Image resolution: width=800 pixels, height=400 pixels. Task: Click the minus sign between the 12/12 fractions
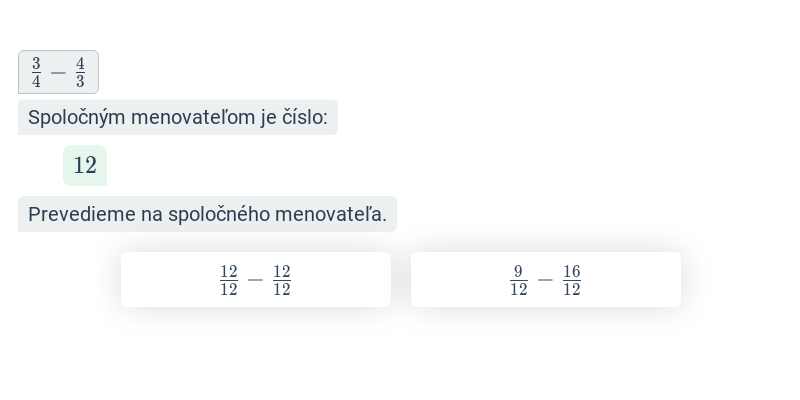click(255, 280)
